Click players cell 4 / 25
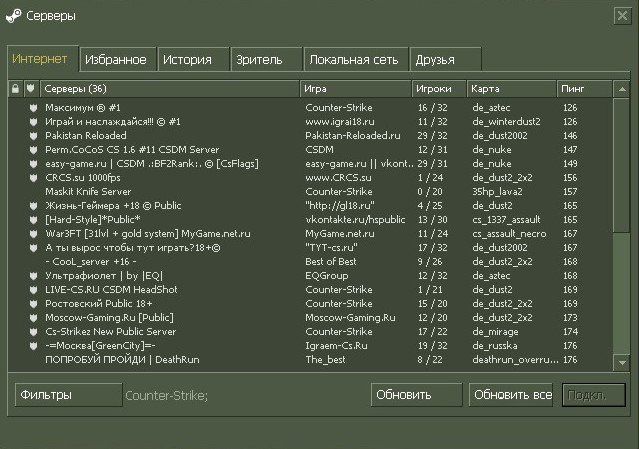The image size is (639, 449). click(432, 206)
